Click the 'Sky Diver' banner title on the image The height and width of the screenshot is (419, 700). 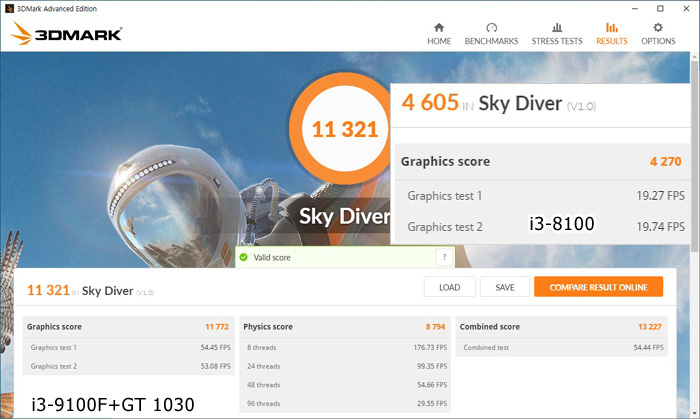(x=345, y=216)
